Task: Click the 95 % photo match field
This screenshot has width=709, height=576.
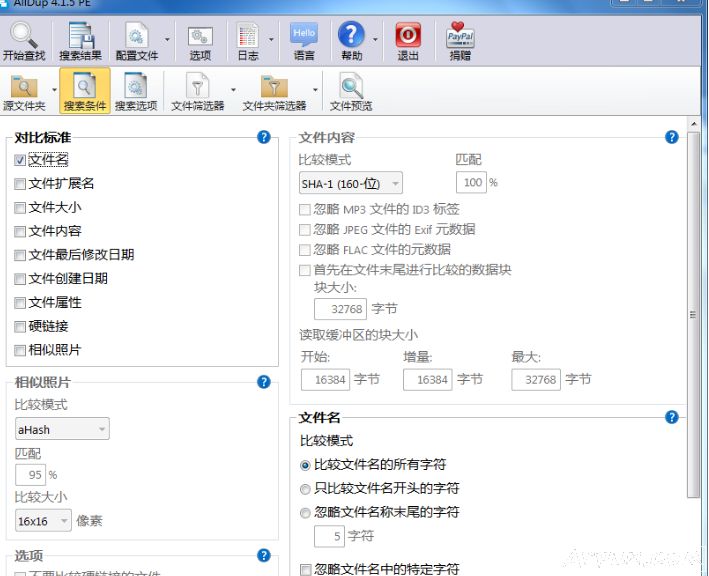Action: click(31, 475)
